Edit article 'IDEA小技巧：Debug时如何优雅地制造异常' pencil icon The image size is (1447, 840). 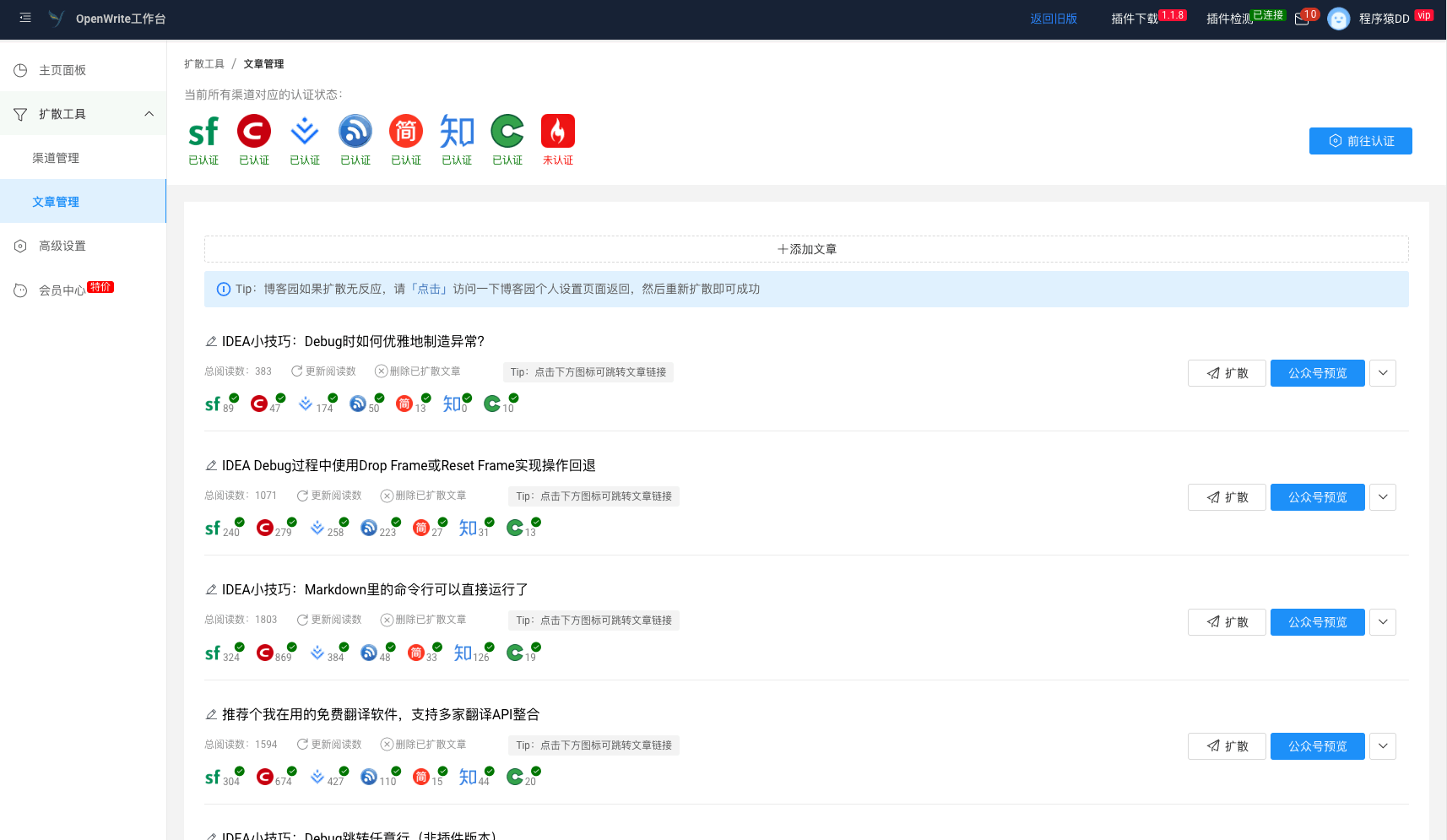(211, 341)
